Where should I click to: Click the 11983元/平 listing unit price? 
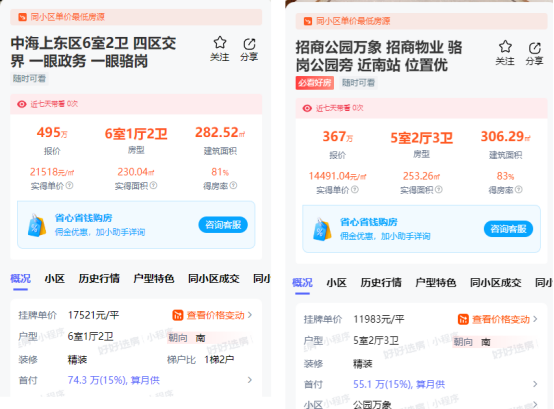[379, 319]
